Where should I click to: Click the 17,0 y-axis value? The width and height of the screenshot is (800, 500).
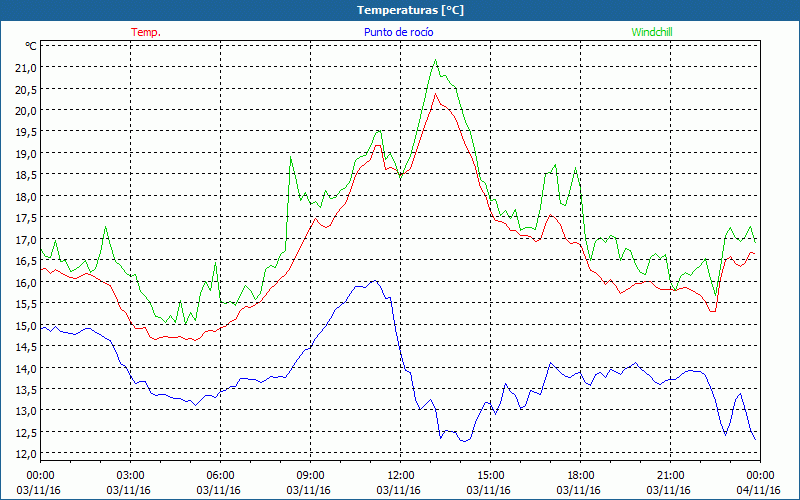click(x=27, y=239)
